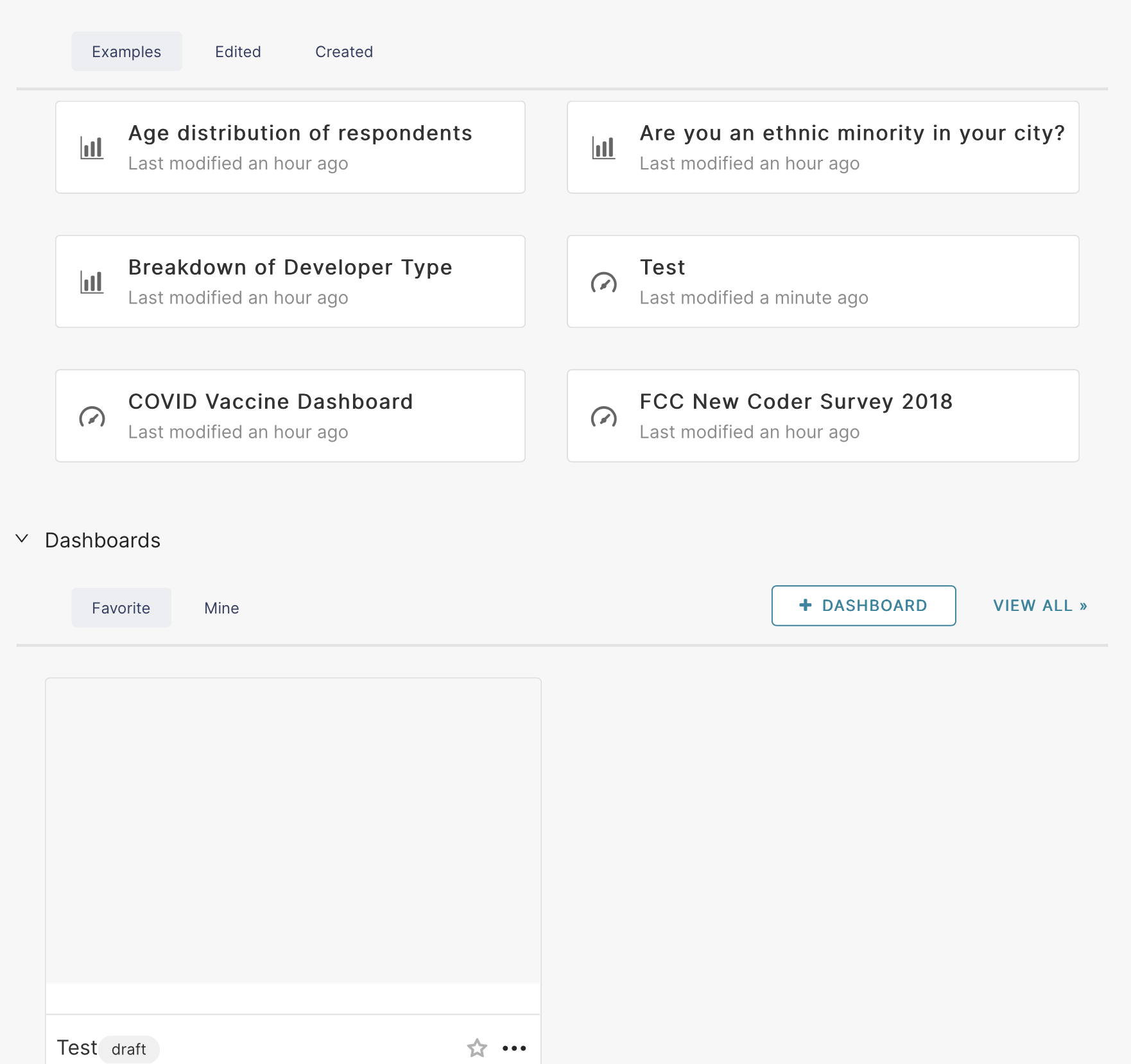The width and height of the screenshot is (1131, 1064).
Task: Click the gauge icon on COVID Vaccine Dashboard card
Action: pyautogui.click(x=92, y=416)
